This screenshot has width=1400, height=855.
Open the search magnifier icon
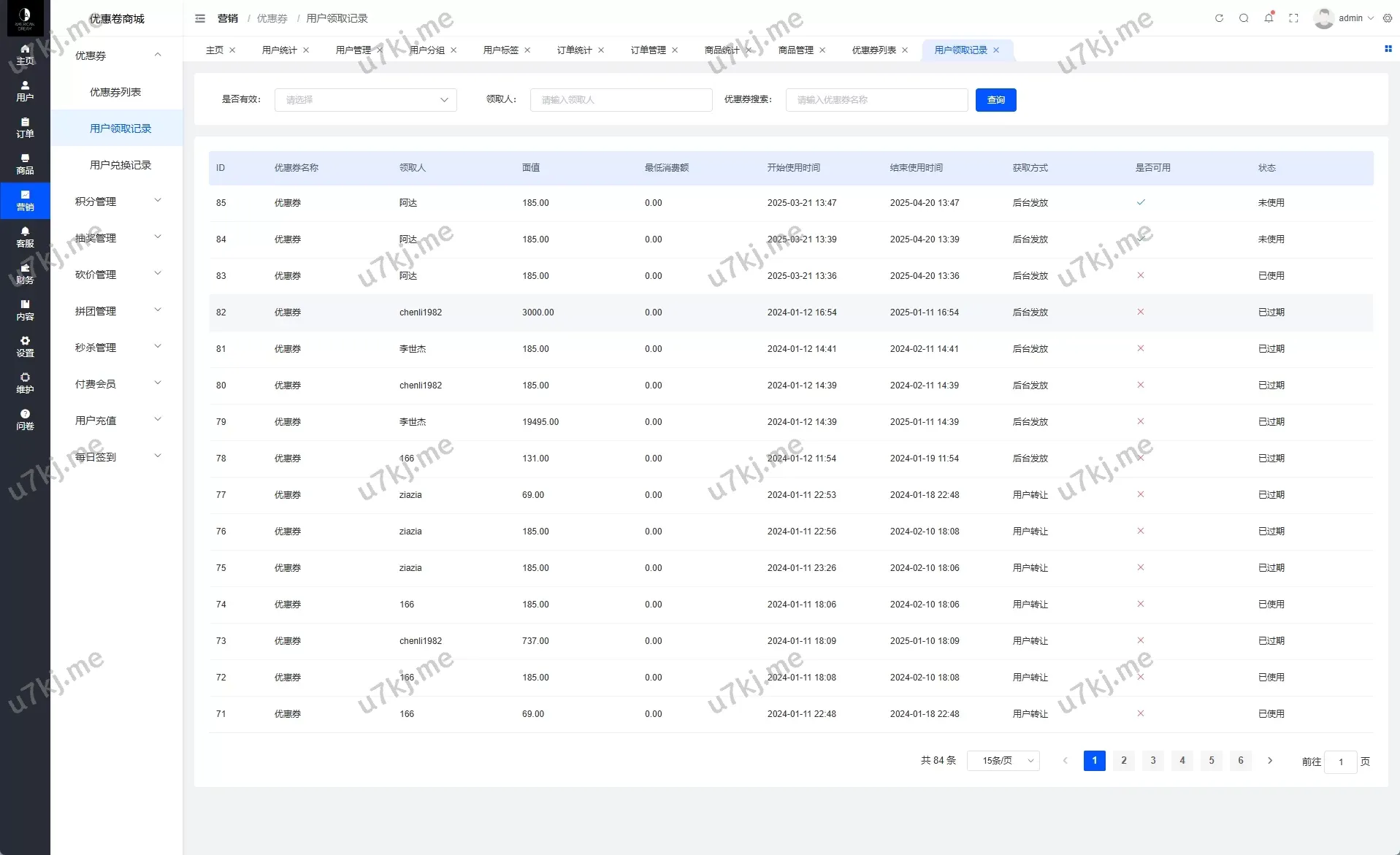pyautogui.click(x=1244, y=18)
